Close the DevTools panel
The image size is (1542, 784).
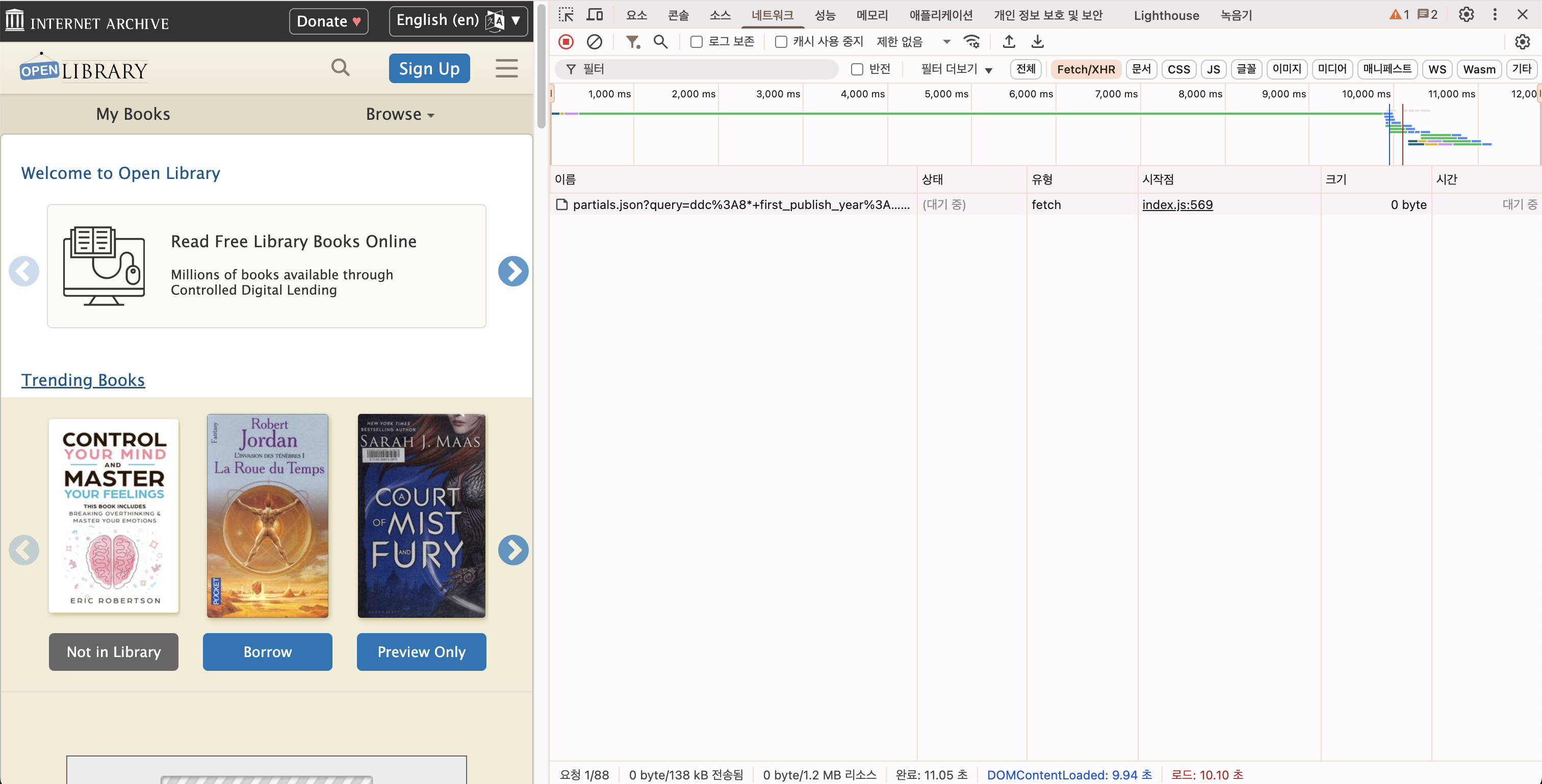click(1522, 15)
